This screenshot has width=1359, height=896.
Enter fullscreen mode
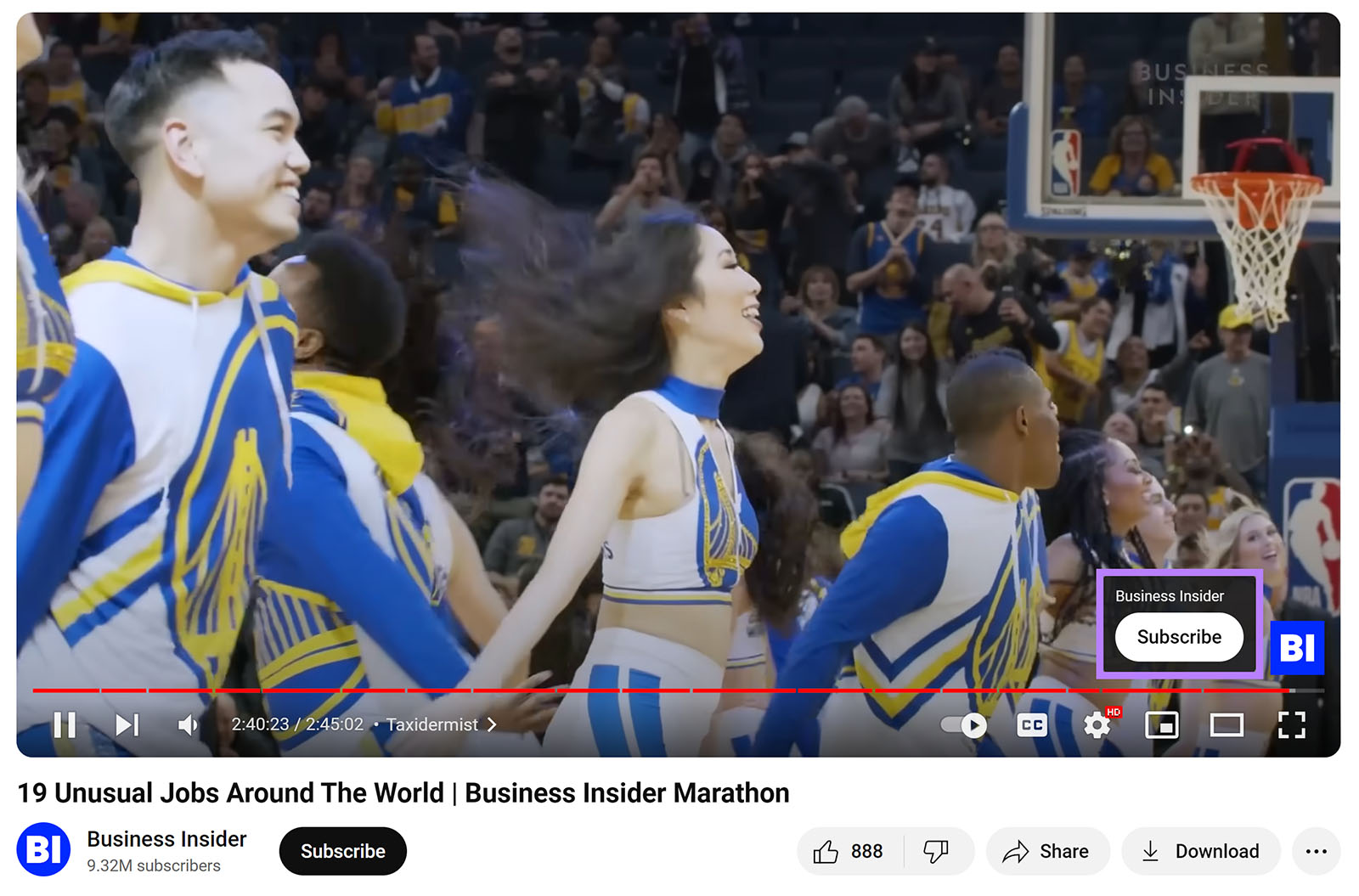pyautogui.click(x=1292, y=724)
